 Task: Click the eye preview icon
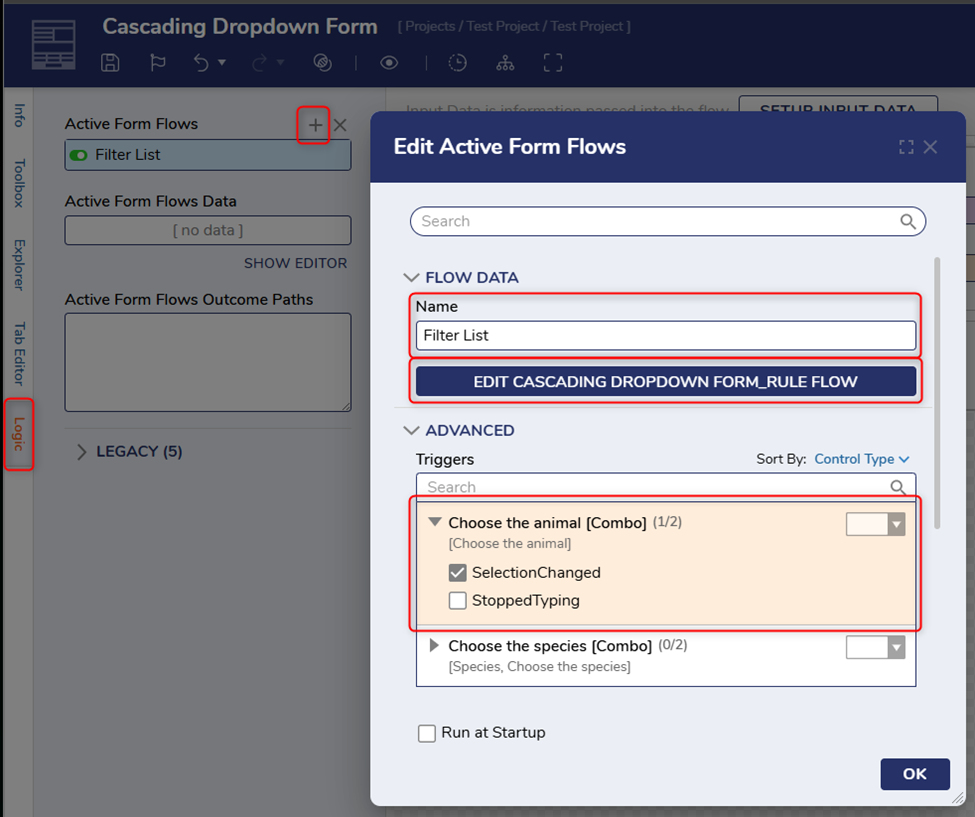pyautogui.click(x=389, y=63)
